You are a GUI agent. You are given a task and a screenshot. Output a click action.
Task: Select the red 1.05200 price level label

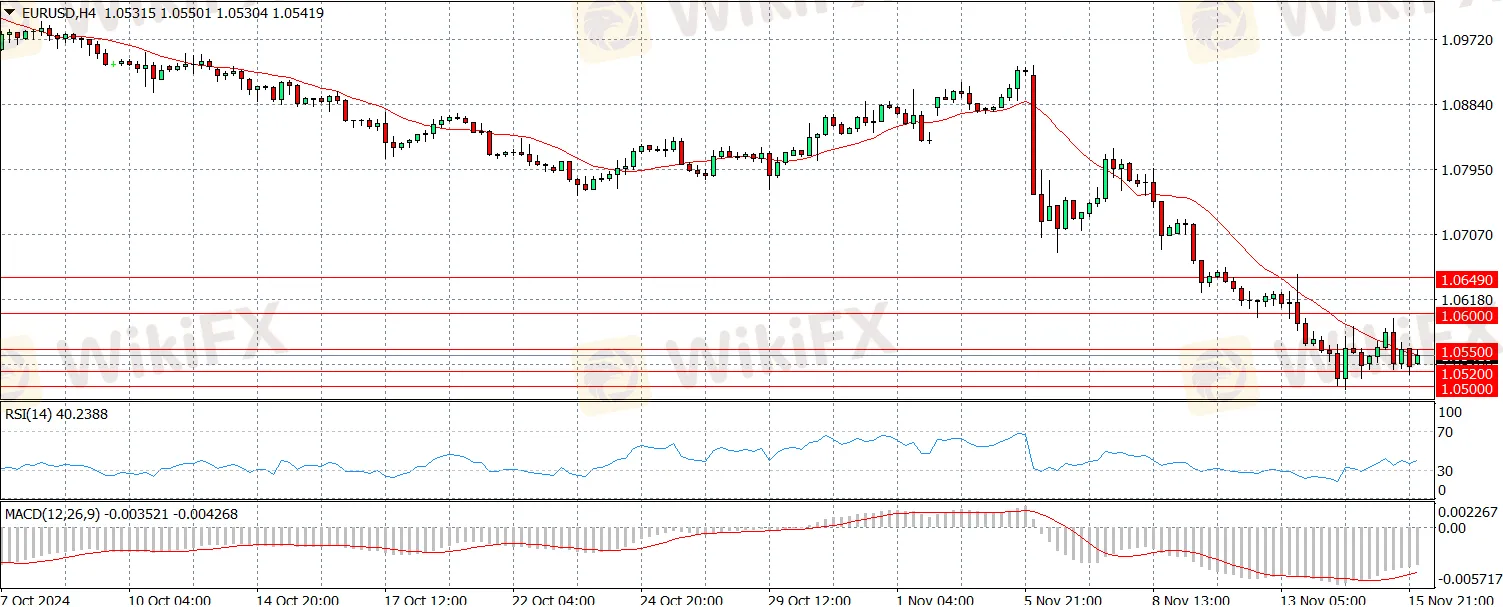(1468, 373)
